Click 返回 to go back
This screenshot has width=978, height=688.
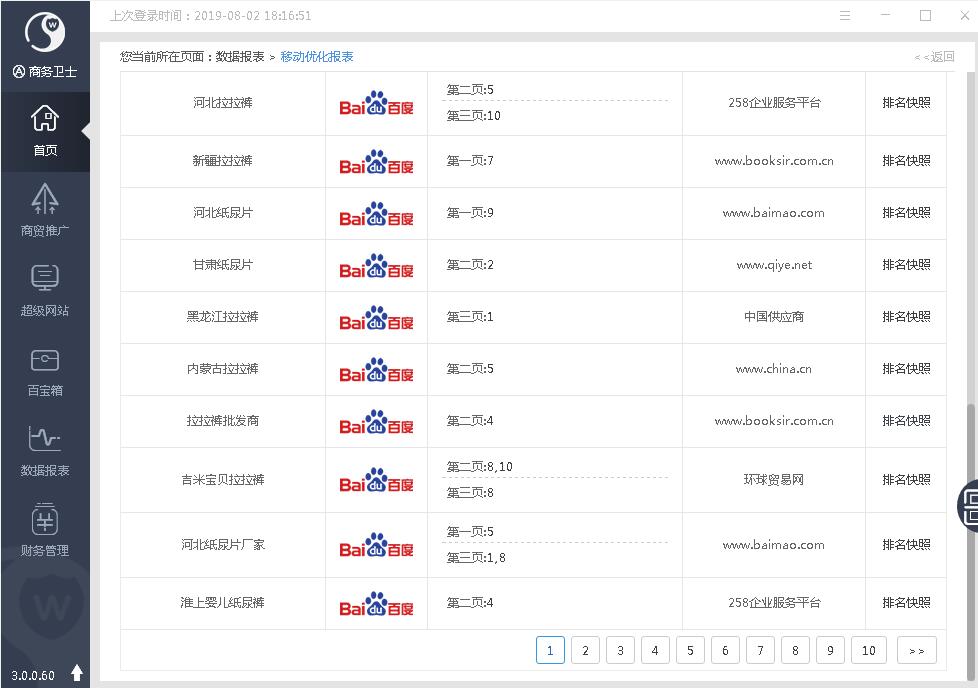coord(935,57)
